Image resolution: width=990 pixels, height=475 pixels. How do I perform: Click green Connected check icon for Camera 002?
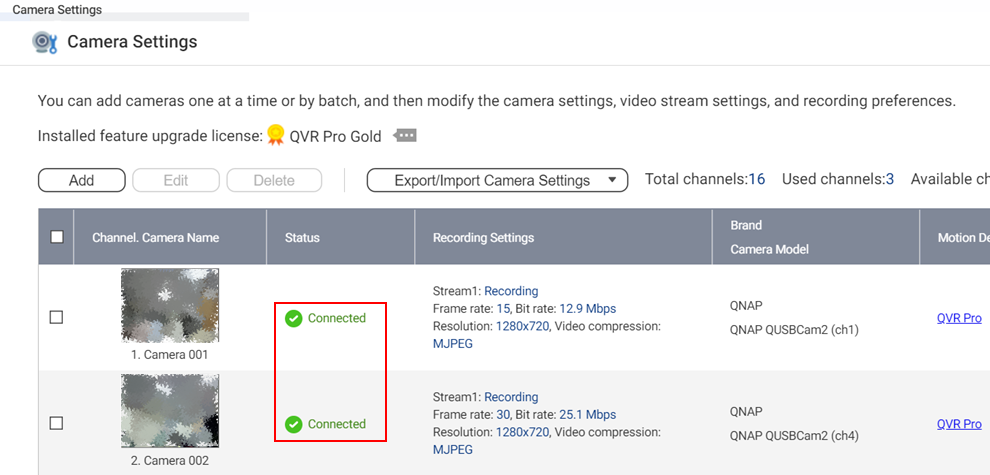coord(293,424)
